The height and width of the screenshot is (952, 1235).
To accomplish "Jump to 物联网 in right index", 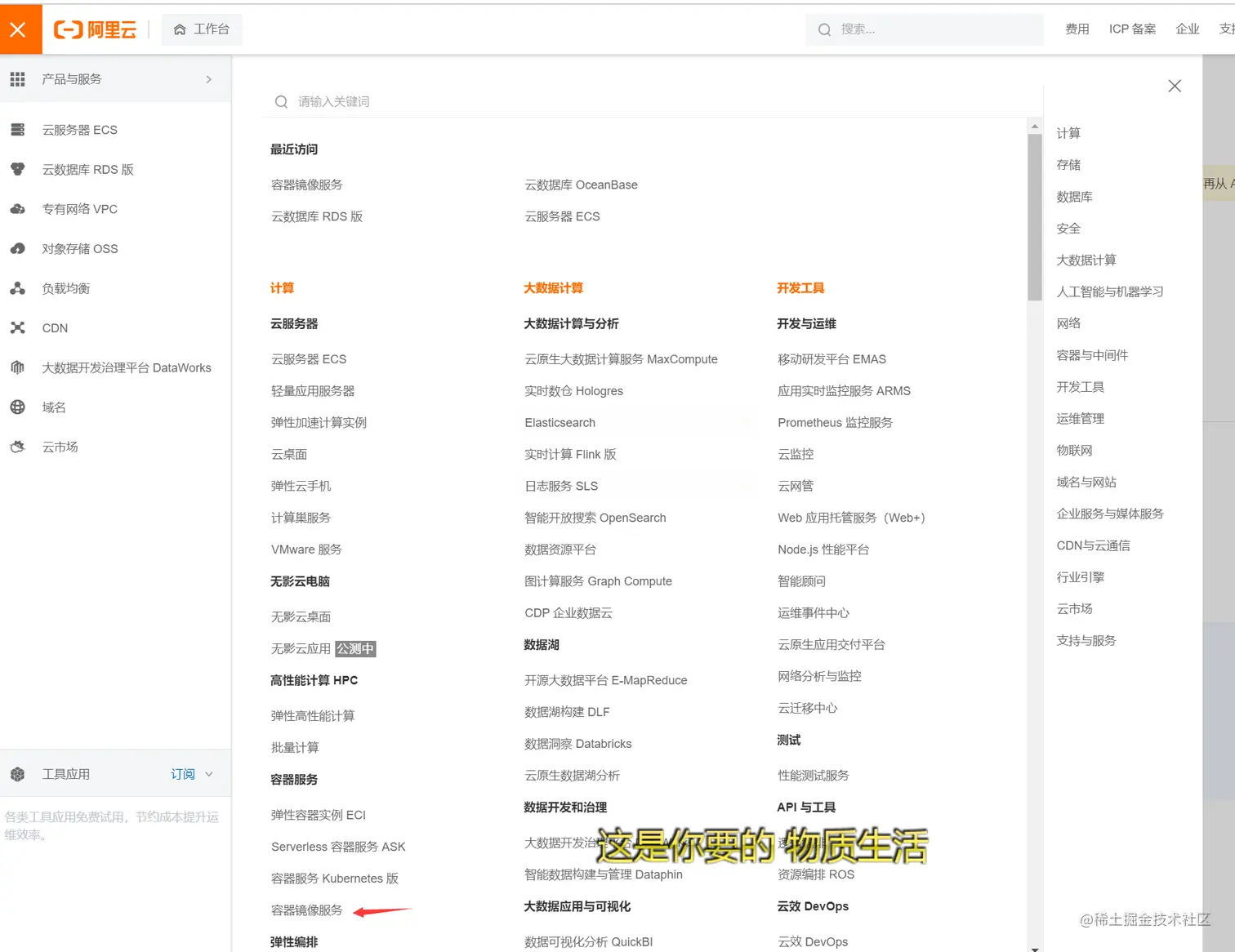I will (x=1074, y=451).
